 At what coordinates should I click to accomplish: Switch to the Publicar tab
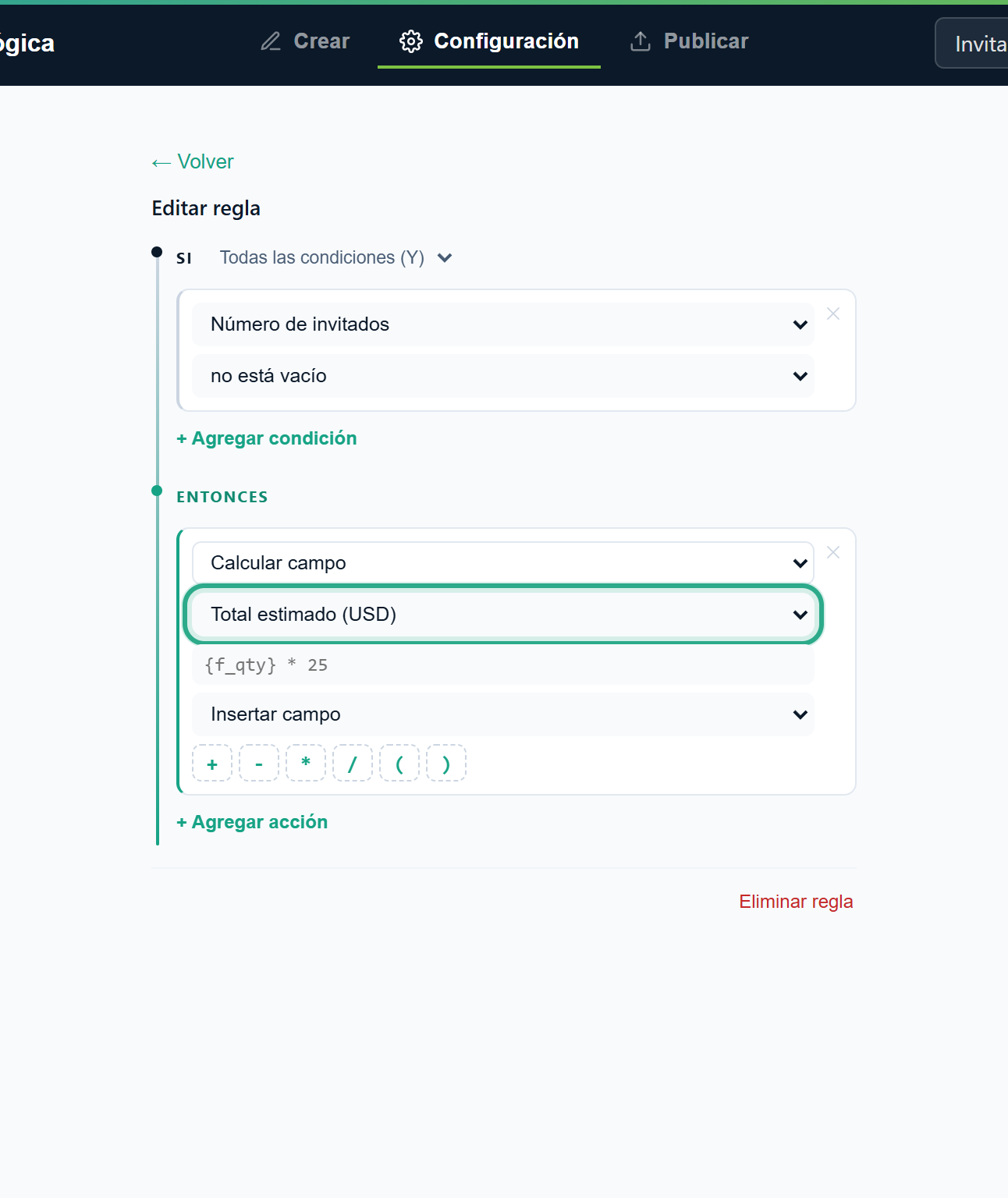click(689, 41)
